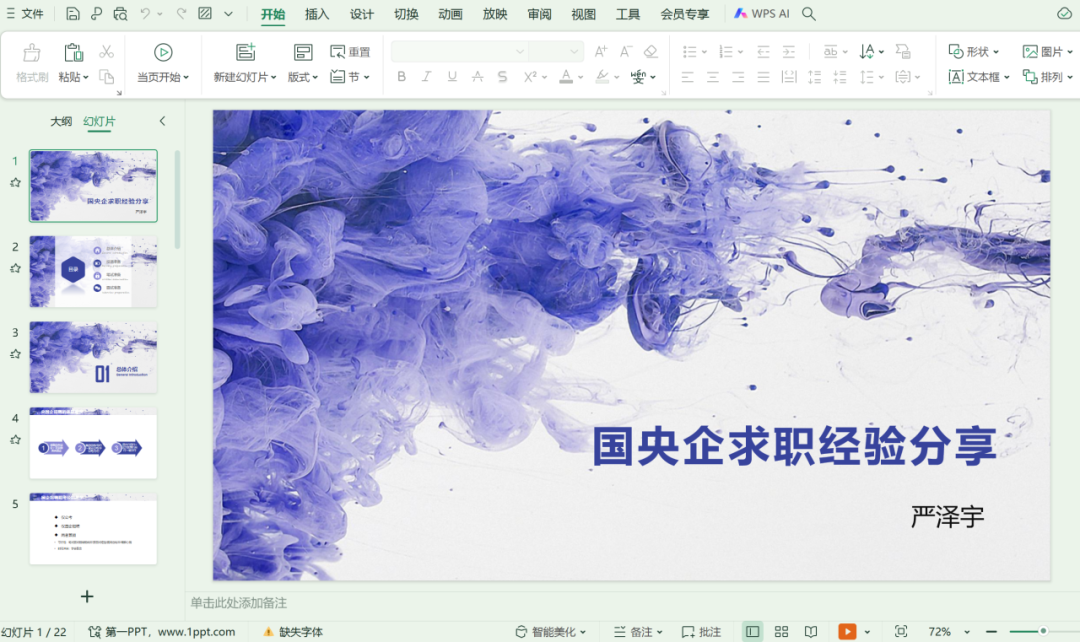The height and width of the screenshot is (642, 1080).
Task: Click the new slide icon
Action: [x=245, y=52]
